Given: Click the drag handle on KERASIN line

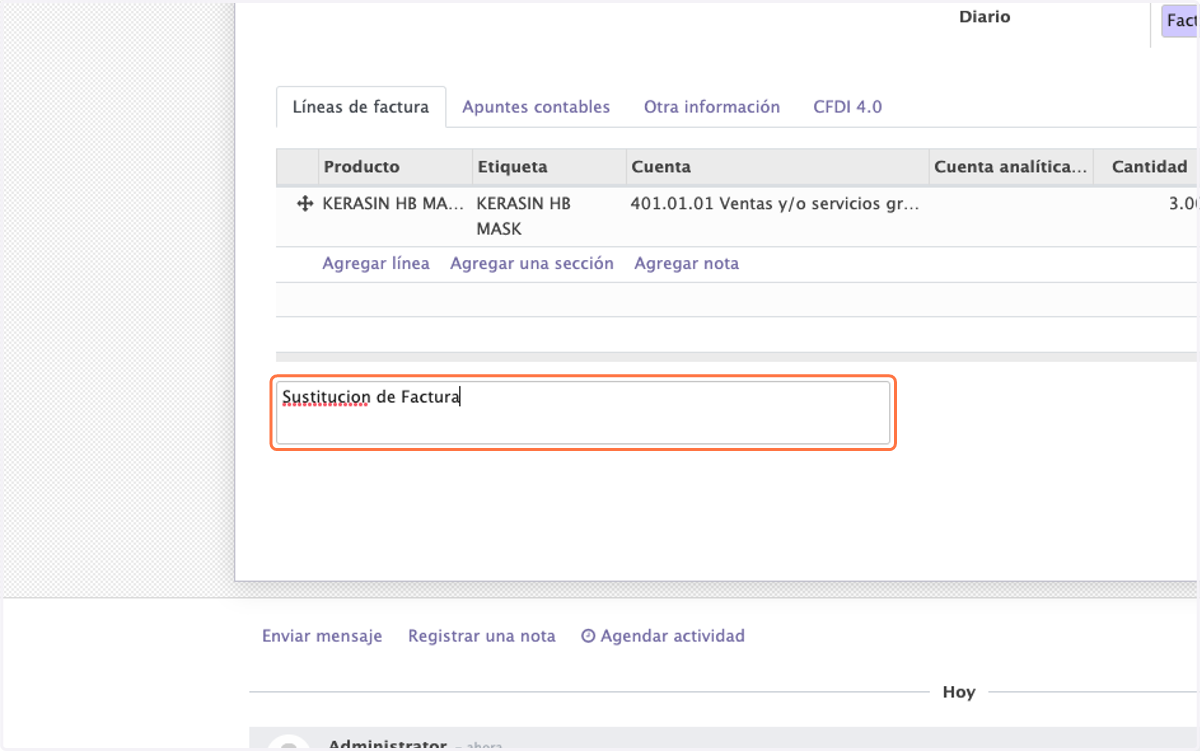Looking at the screenshot, I should 305,204.
